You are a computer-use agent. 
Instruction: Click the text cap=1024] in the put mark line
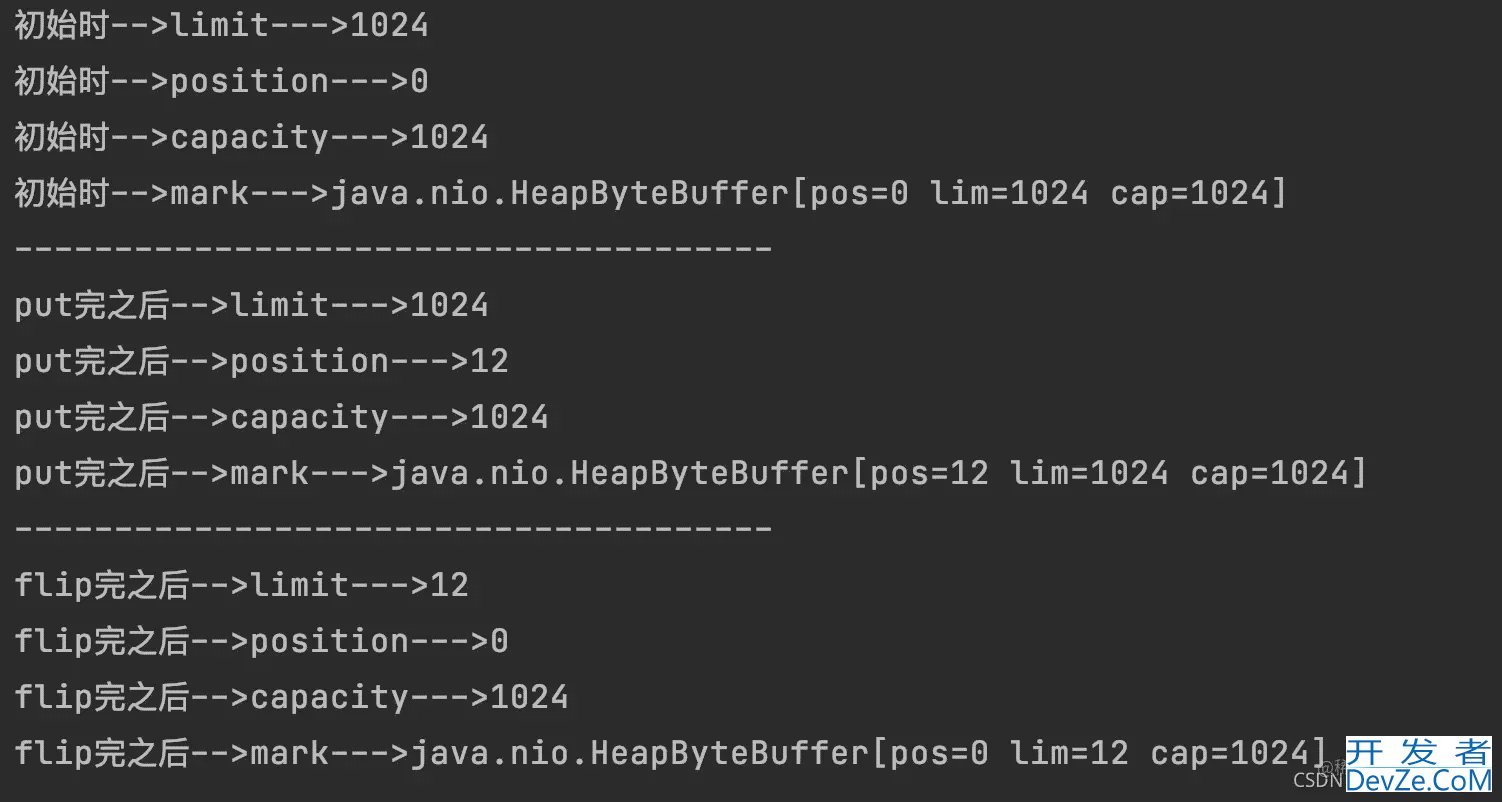point(1278,473)
